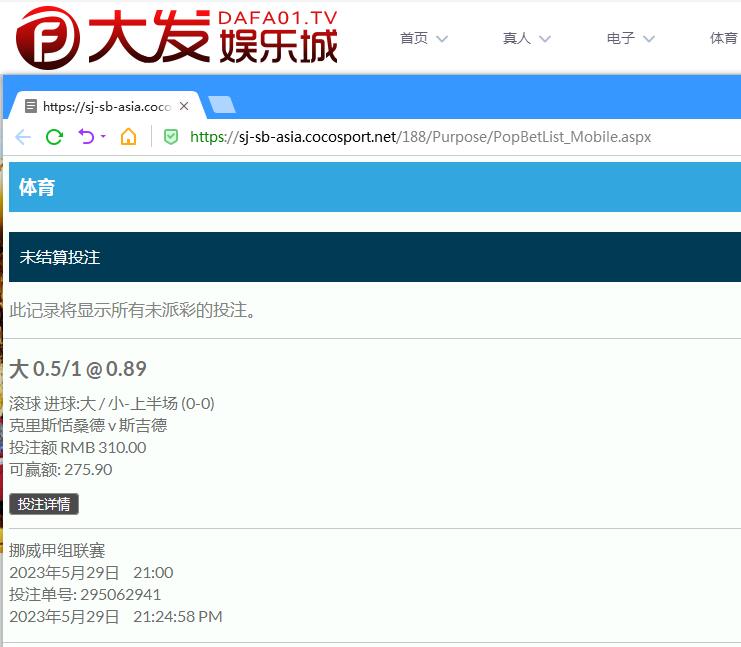741x647 pixels.
Task: Click the bet title 大 0.5/1 @ 0.89
Action: pyautogui.click(x=78, y=369)
